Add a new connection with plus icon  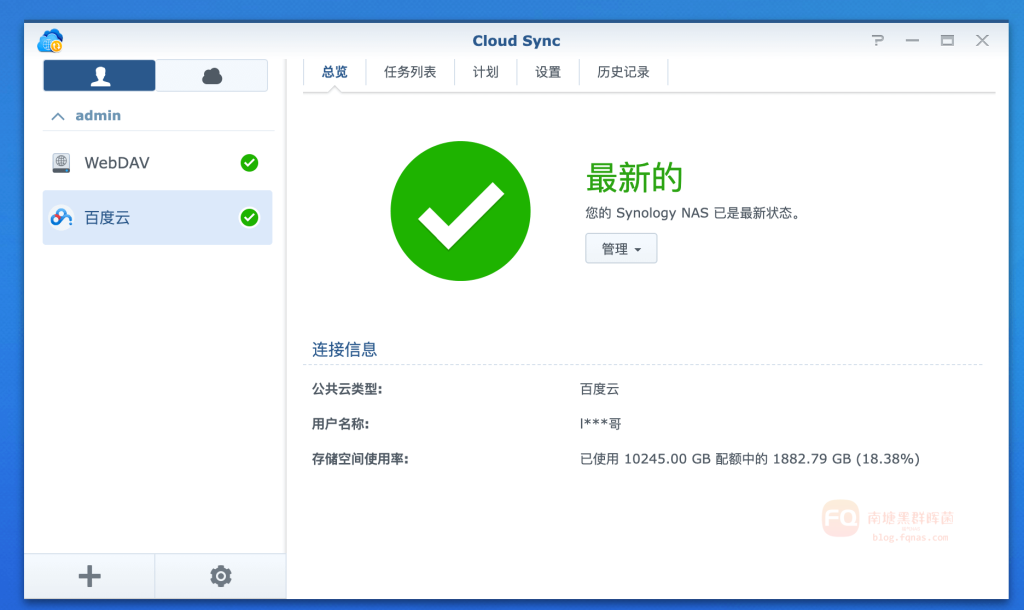(90, 575)
